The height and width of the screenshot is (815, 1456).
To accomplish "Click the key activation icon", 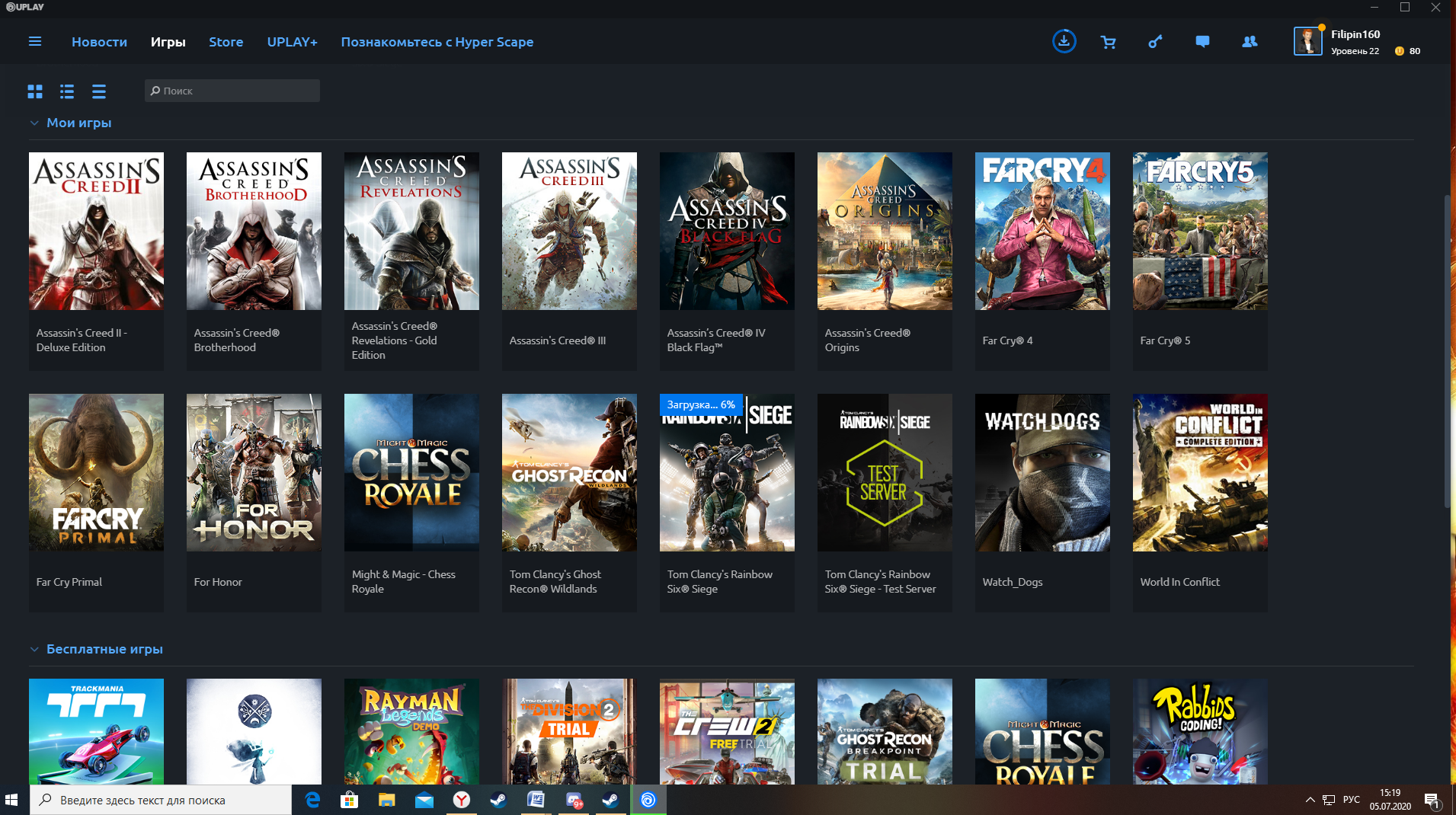I will tap(1156, 42).
